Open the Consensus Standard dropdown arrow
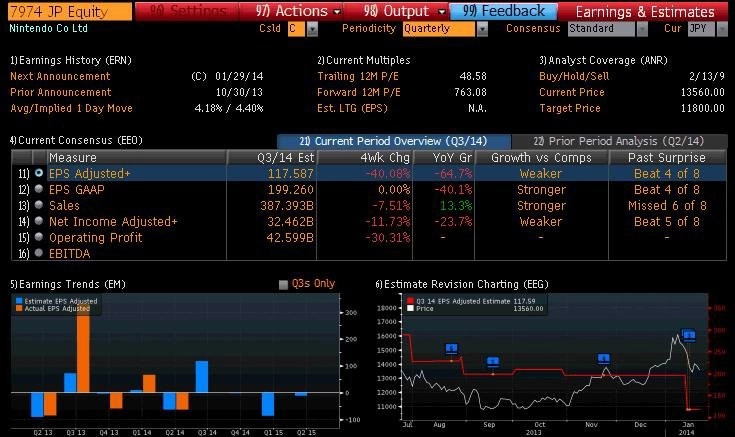This screenshot has height=437, width=735. [642, 29]
